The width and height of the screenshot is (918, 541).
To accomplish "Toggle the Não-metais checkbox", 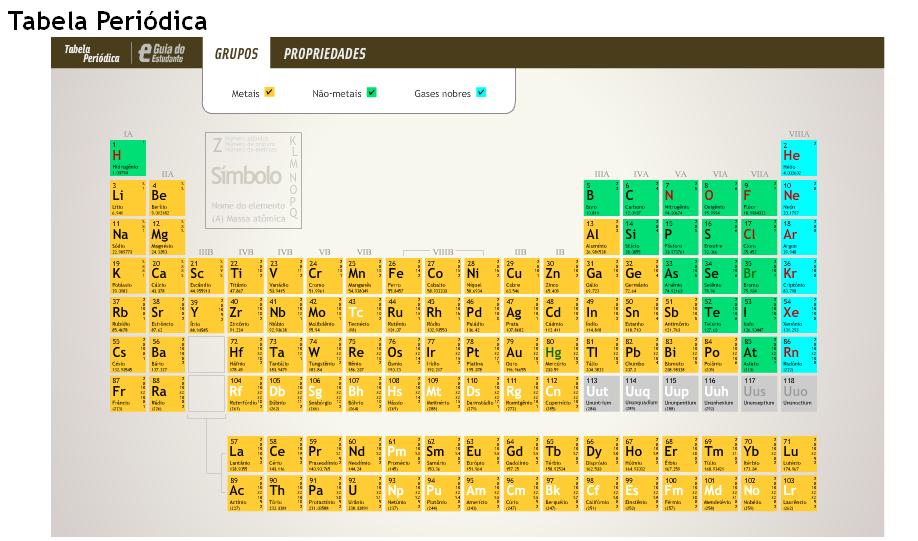I will coord(371,93).
